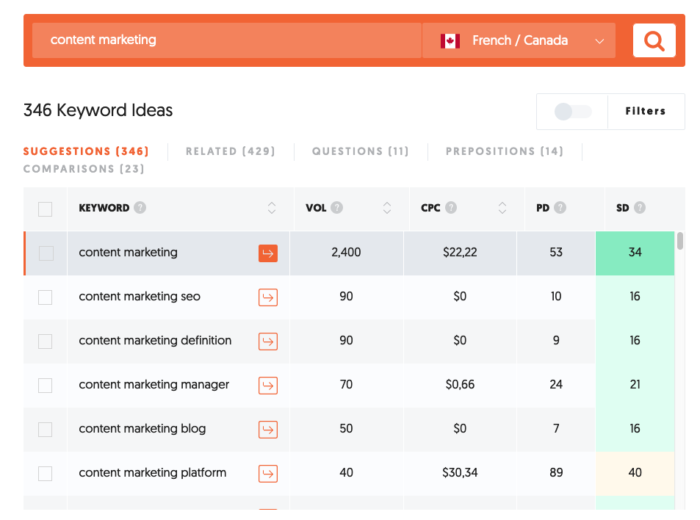Open arrow icon for content marketing platform
Screen dimensions: 700x520
[268, 473]
